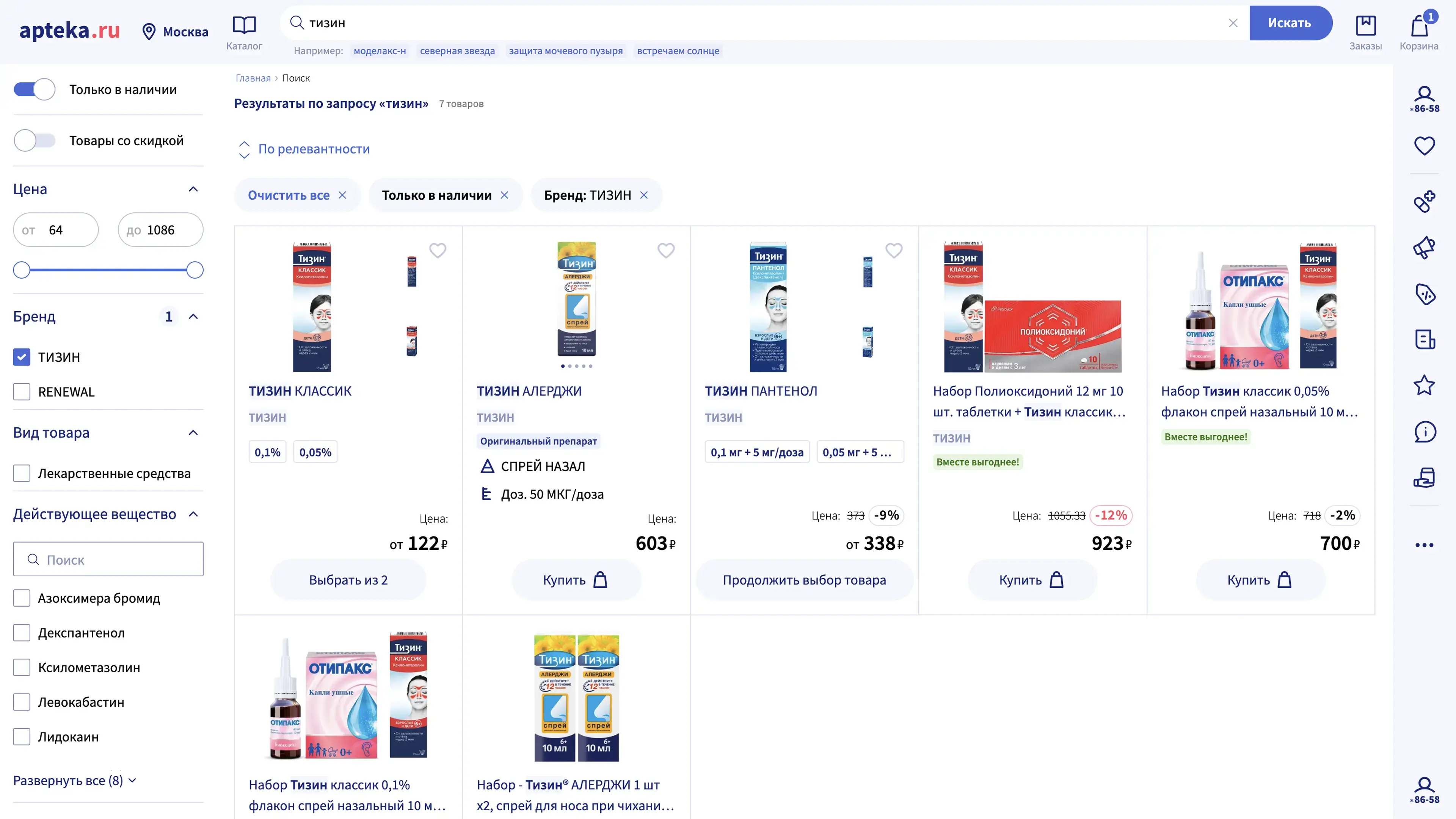Check the Ксилометазолин substance checkbox
The width and height of the screenshot is (1456, 819).
click(x=22, y=667)
